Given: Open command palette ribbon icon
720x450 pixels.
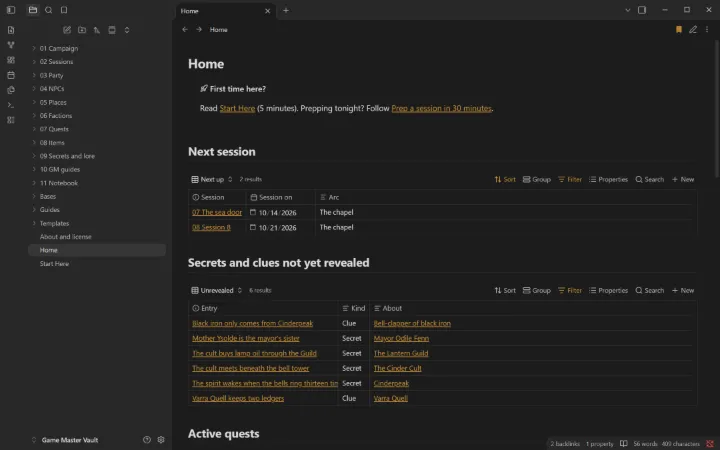Looking at the screenshot, I should 11,105.
